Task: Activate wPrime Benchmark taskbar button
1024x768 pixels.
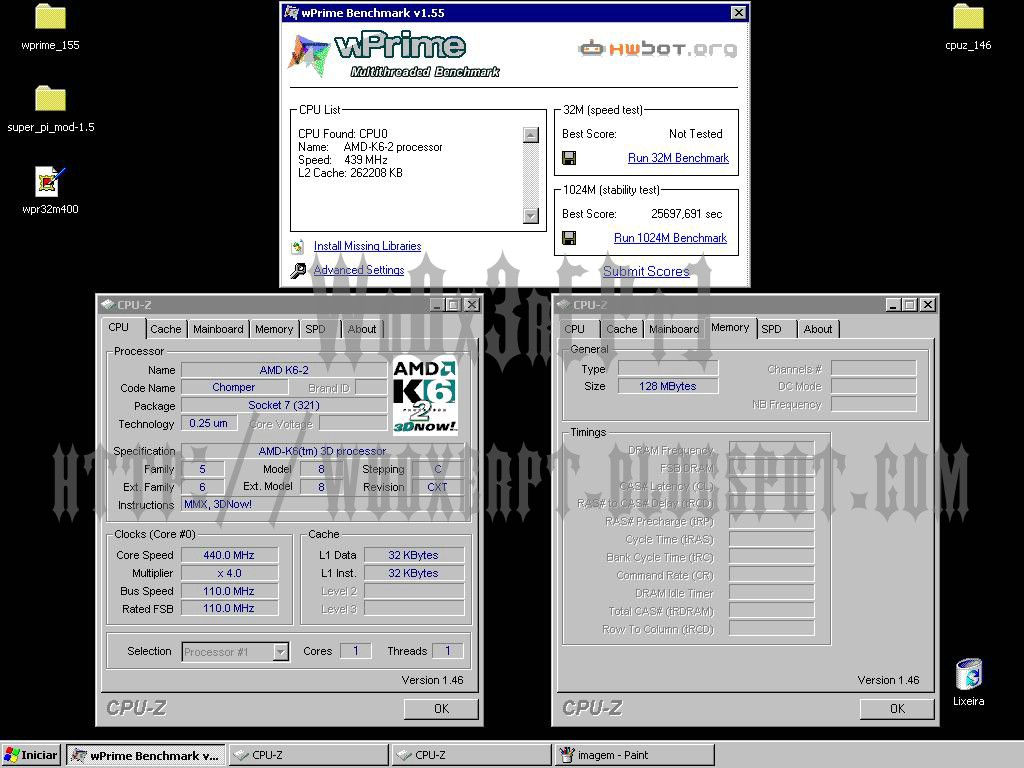Action: pos(147,756)
